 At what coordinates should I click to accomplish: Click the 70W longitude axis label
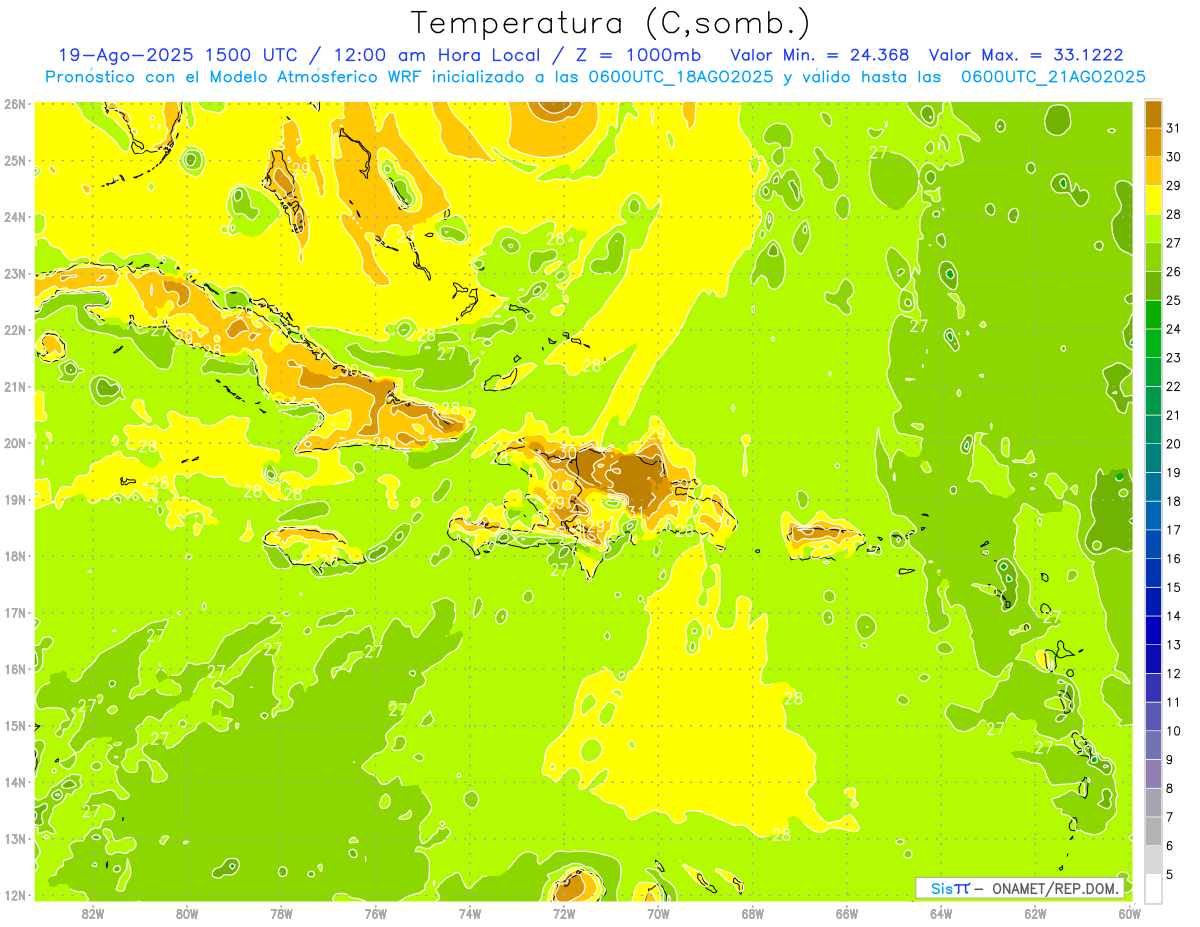click(x=658, y=912)
